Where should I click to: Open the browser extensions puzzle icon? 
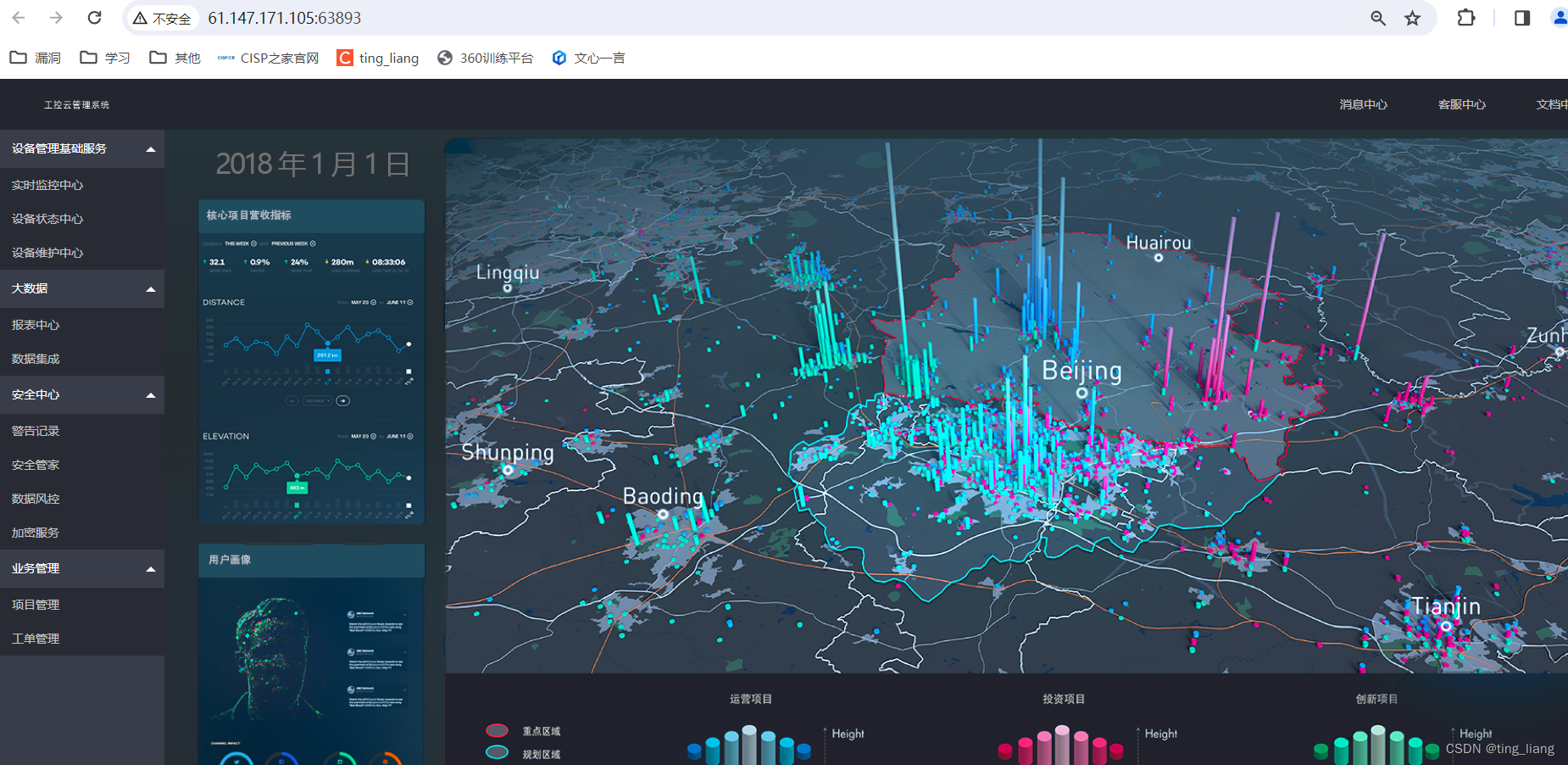(x=1466, y=18)
